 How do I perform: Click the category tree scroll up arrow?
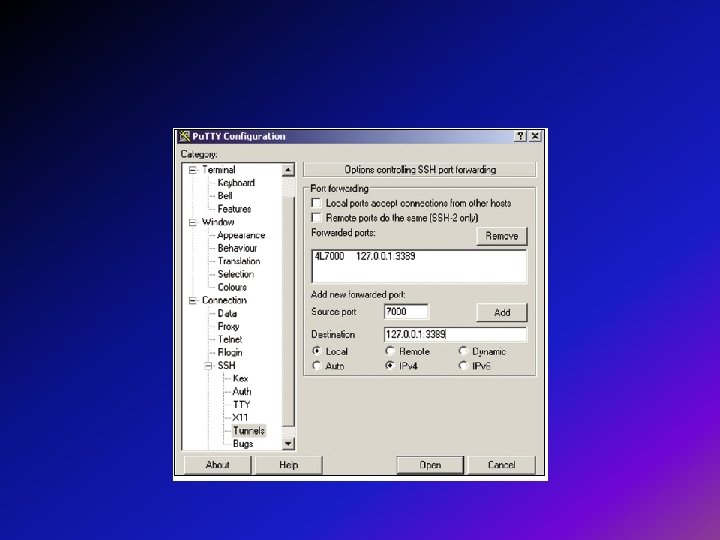[288, 170]
